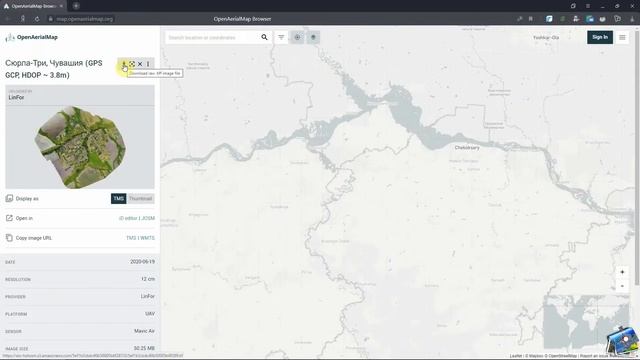Image resolution: width=640 pixels, height=360 pixels.
Task: Click the Display as icon
Action: (x=9, y=198)
